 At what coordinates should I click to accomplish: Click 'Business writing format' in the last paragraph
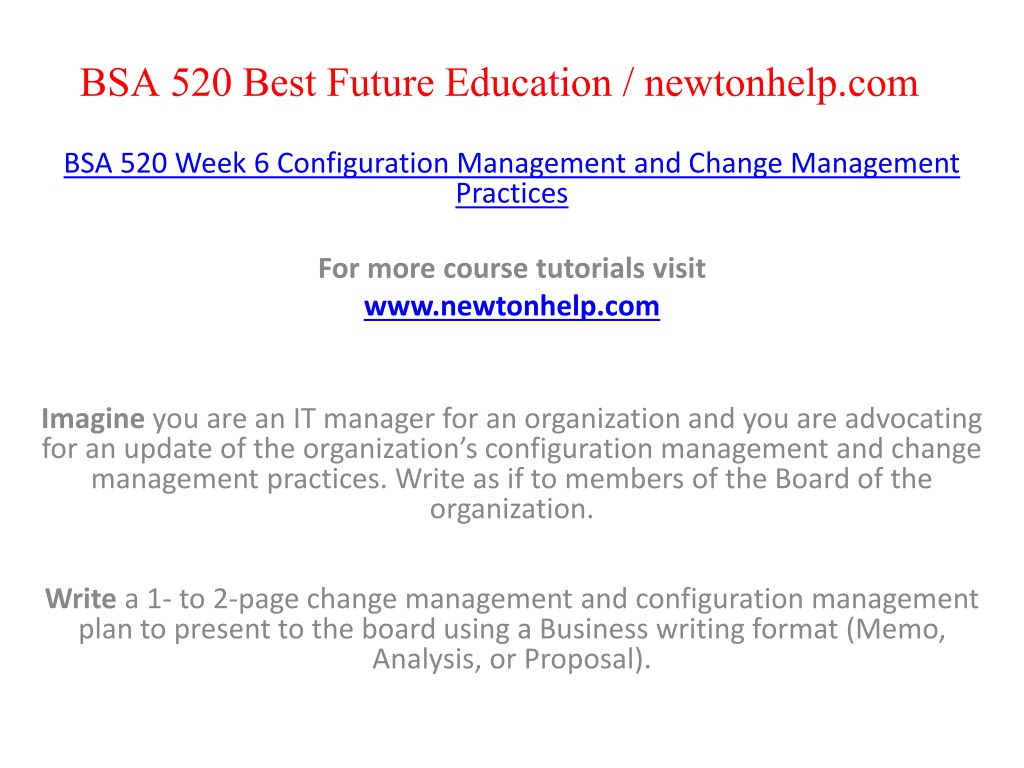click(x=688, y=630)
